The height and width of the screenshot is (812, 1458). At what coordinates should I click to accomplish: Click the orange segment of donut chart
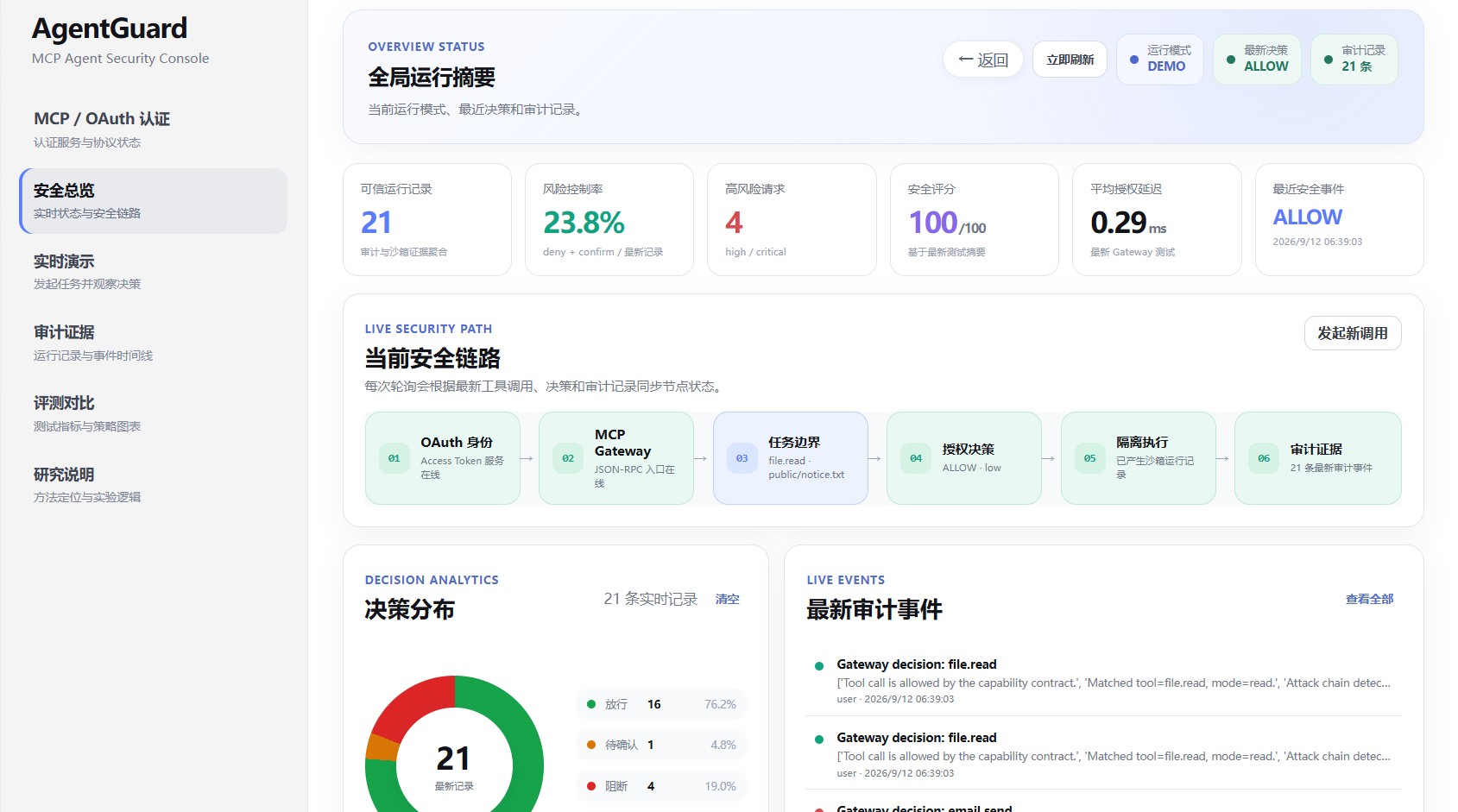point(382,747)
